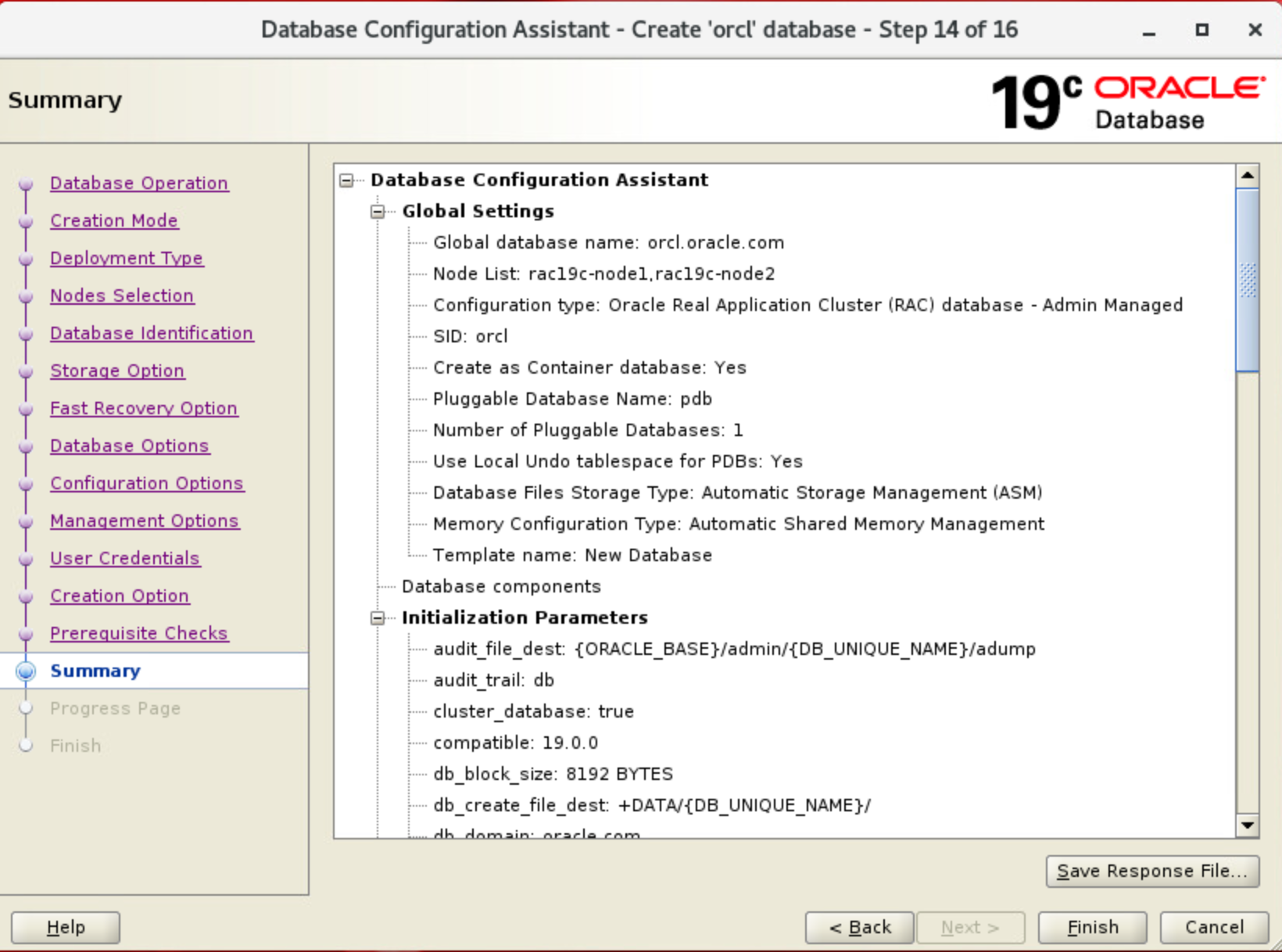The image size is (1282, 952).
Task: Go to the Fast Recovery Option step
Action: (x=144, y=407)
